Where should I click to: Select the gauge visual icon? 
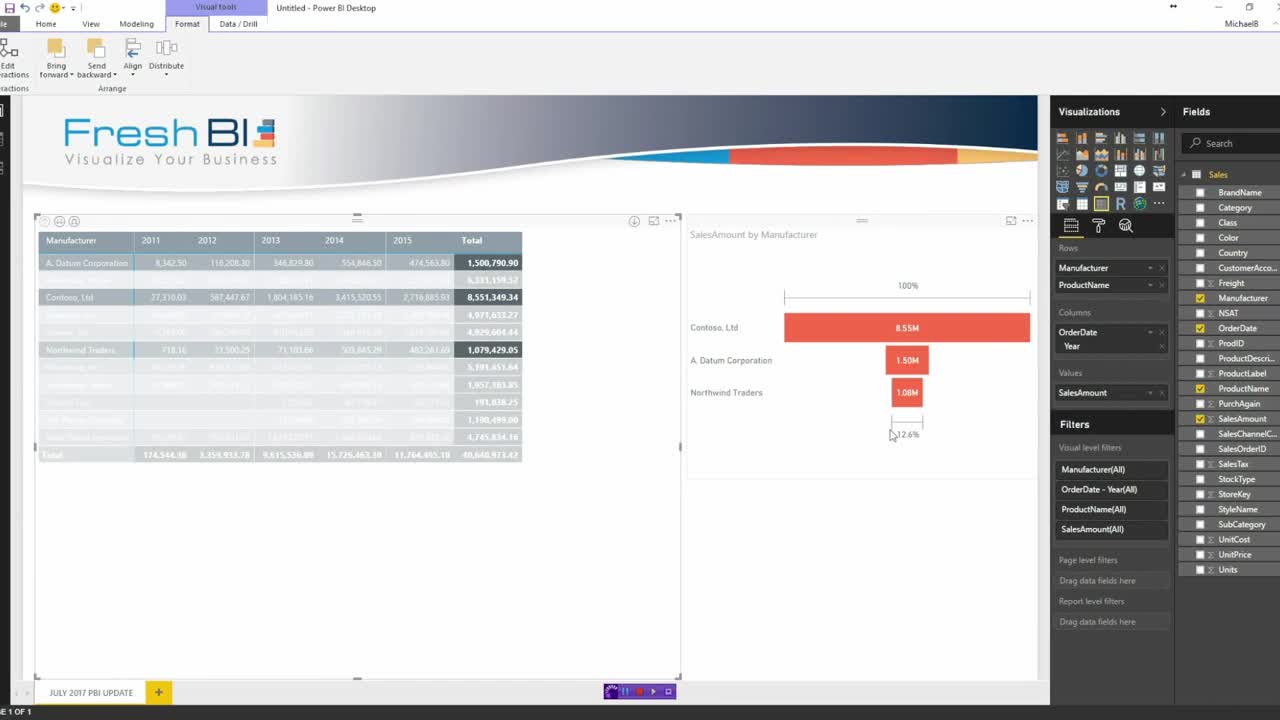[1101, 187]
